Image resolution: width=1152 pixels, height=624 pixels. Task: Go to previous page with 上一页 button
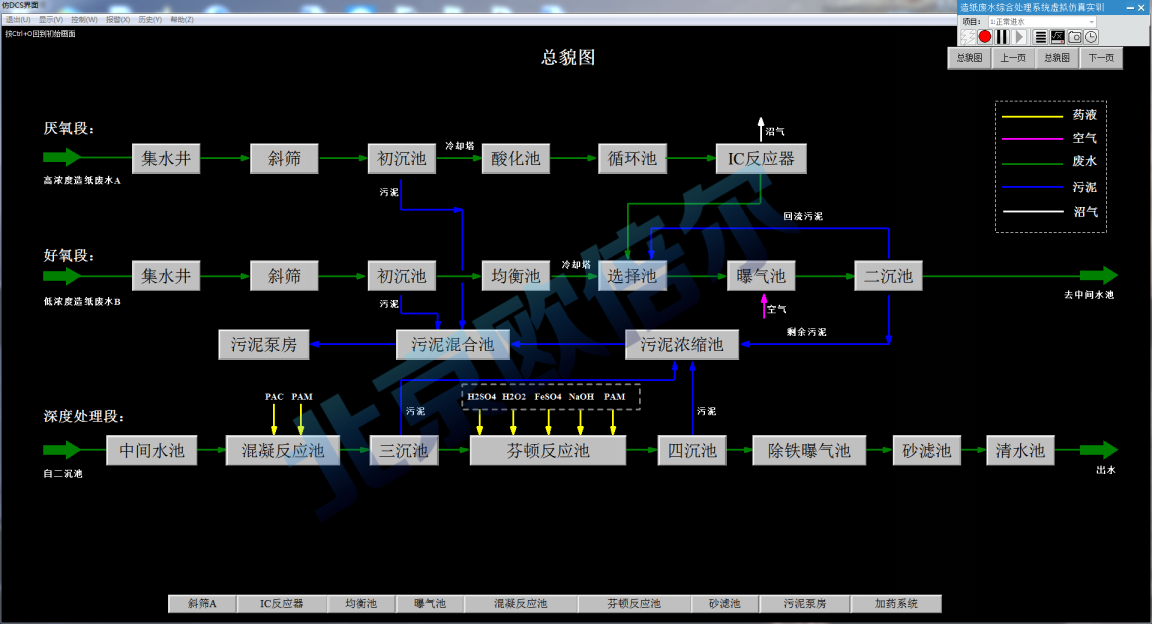click(x=1013, y=57)
